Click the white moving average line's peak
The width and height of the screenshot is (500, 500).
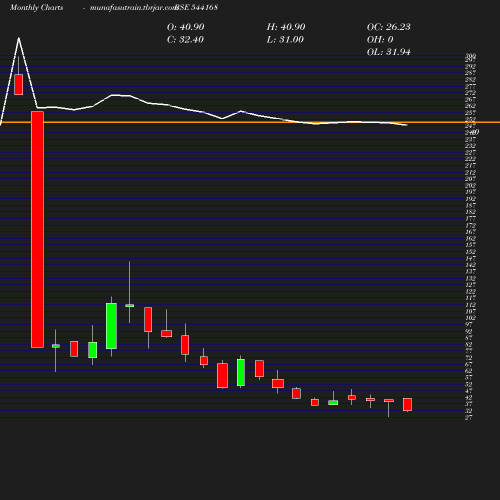pos(19,39)
